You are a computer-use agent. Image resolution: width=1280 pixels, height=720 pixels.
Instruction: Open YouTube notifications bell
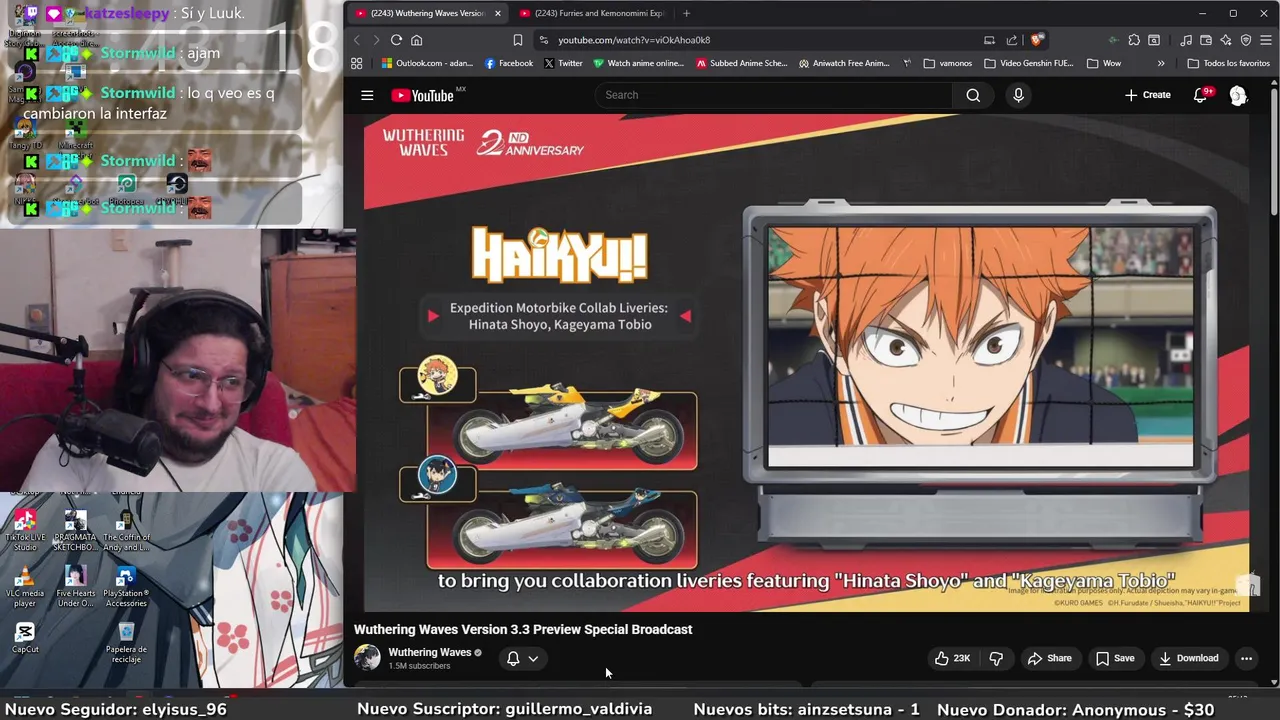pos(1201,95)
